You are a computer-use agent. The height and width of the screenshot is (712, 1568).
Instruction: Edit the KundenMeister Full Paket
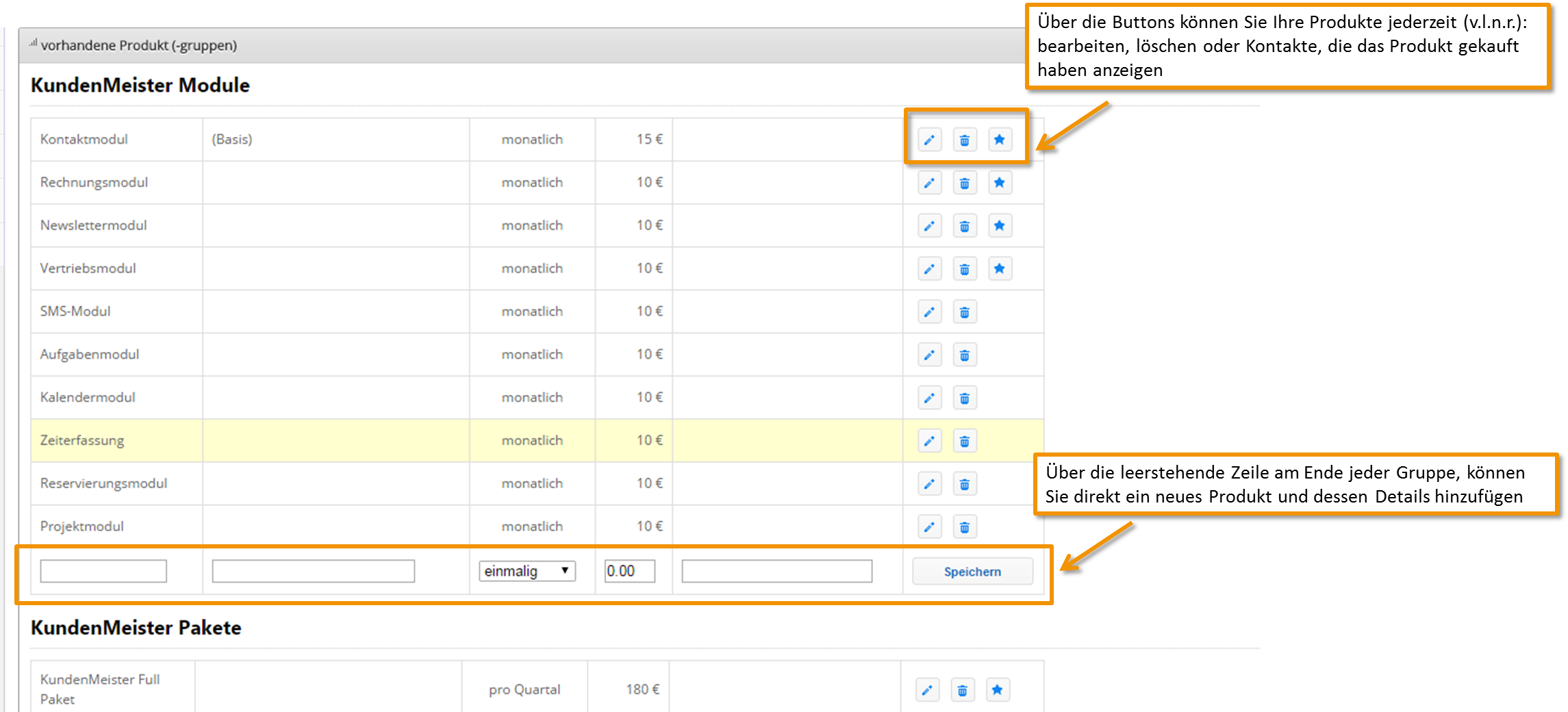click(x=927, y=690)
